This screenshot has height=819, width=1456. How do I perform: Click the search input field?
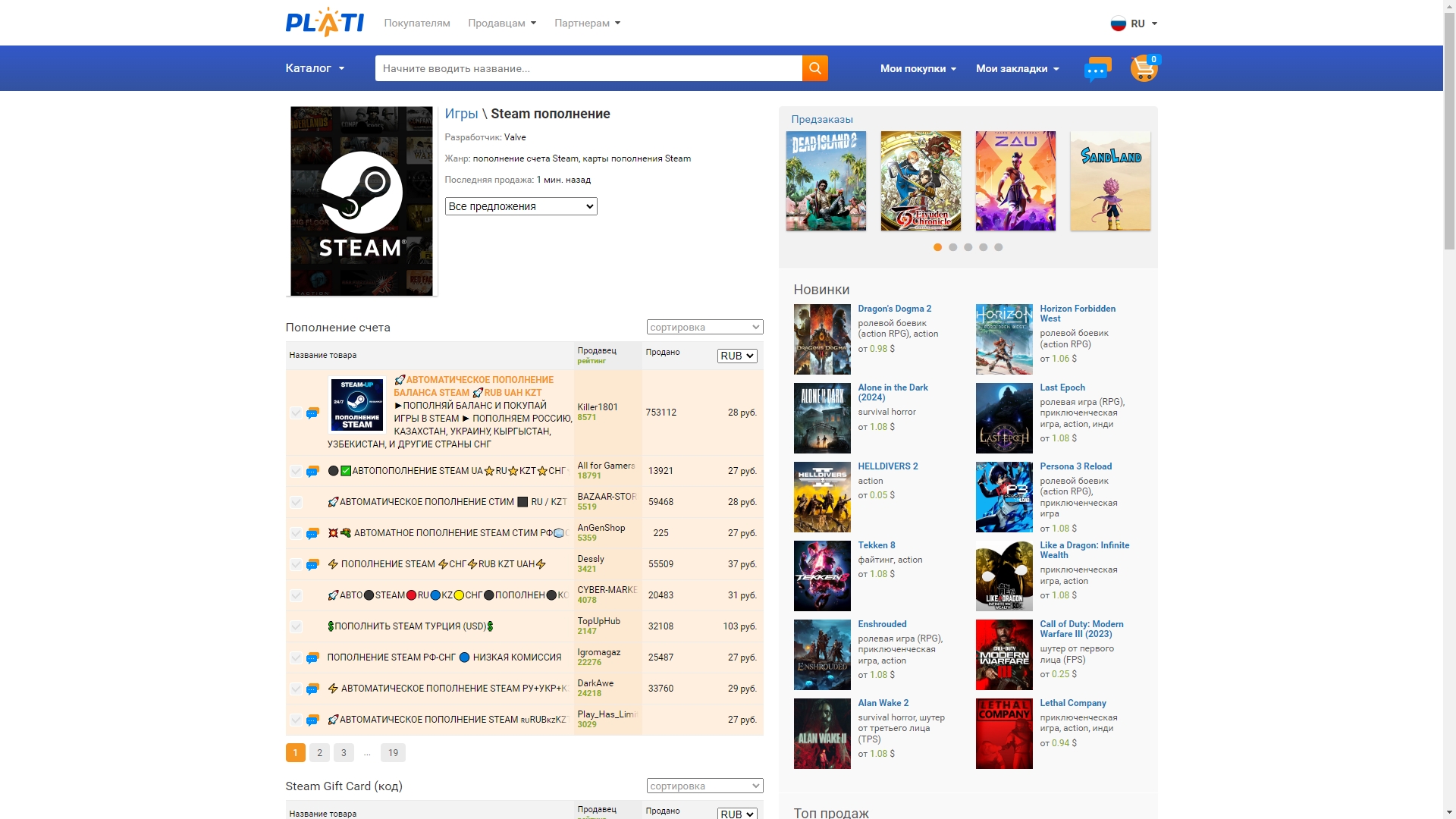(x=588, y=68)
